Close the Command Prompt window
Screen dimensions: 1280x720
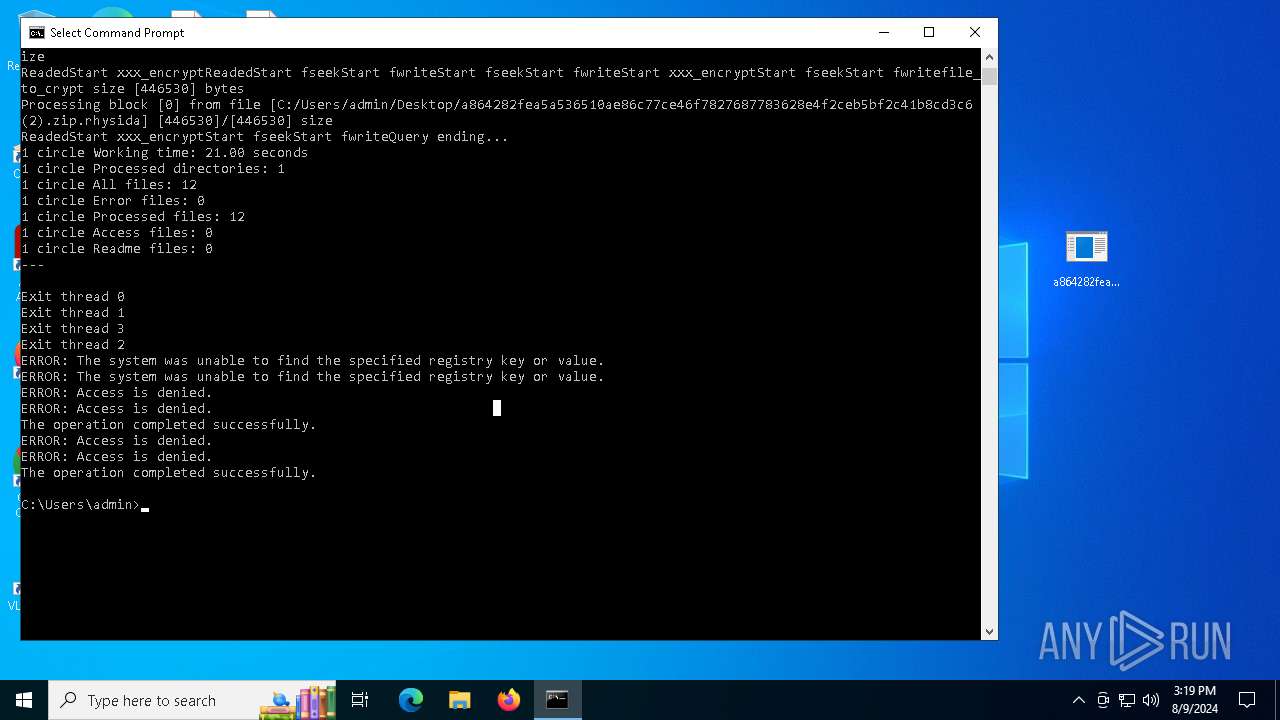pos(975,32)
